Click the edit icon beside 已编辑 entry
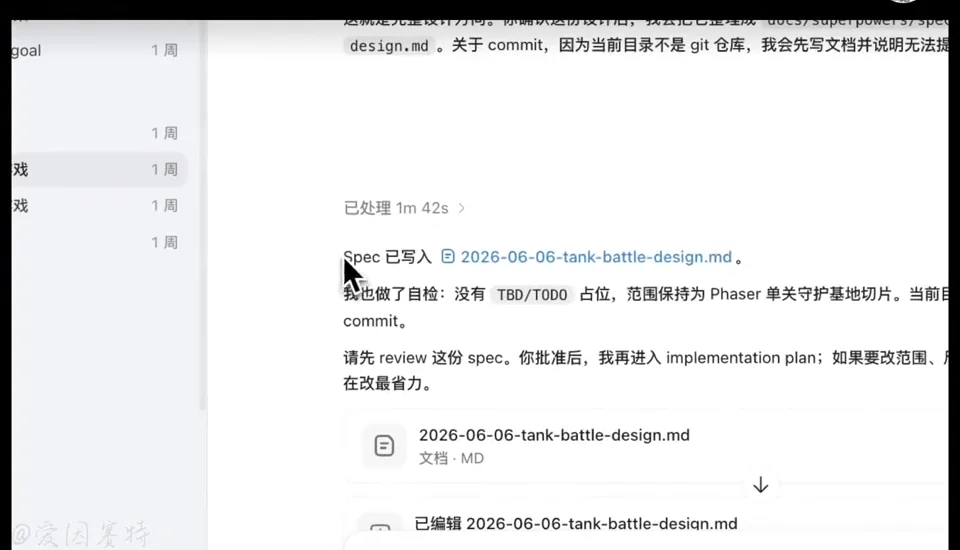This screenshot has width=960, height=550. pos(380,527)
